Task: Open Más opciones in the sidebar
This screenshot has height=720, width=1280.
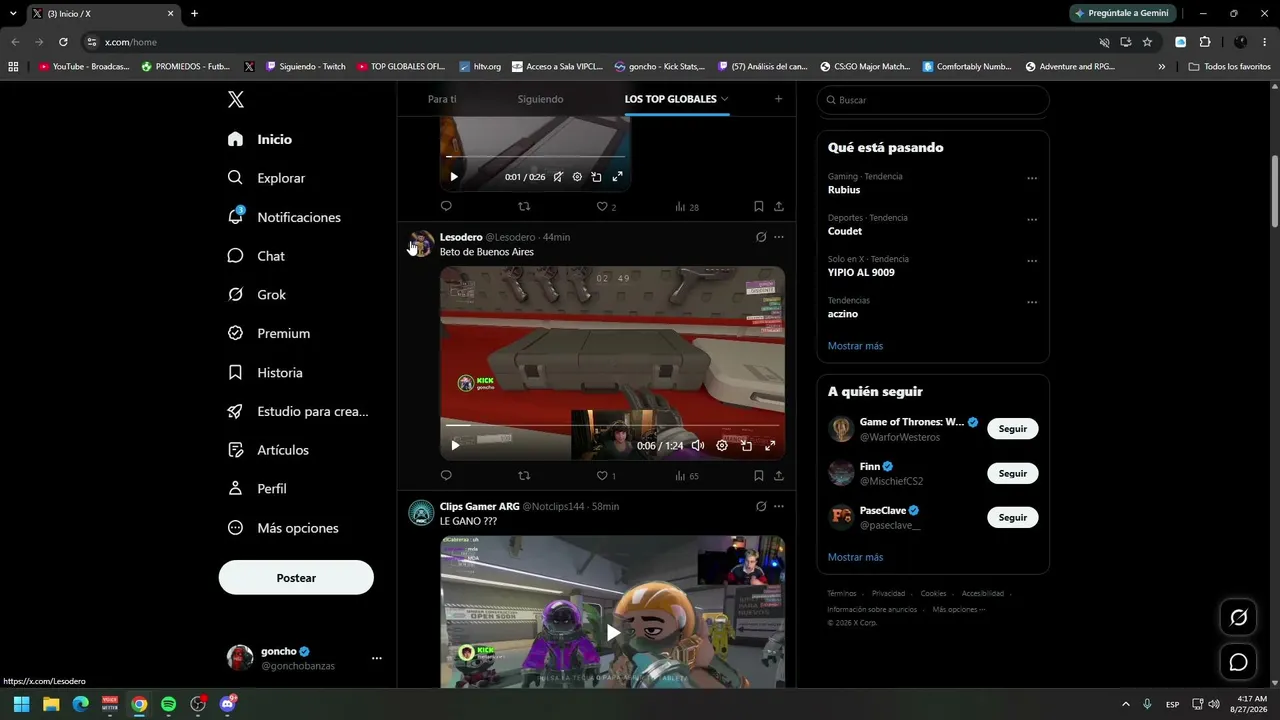Action: pos(284,528)
